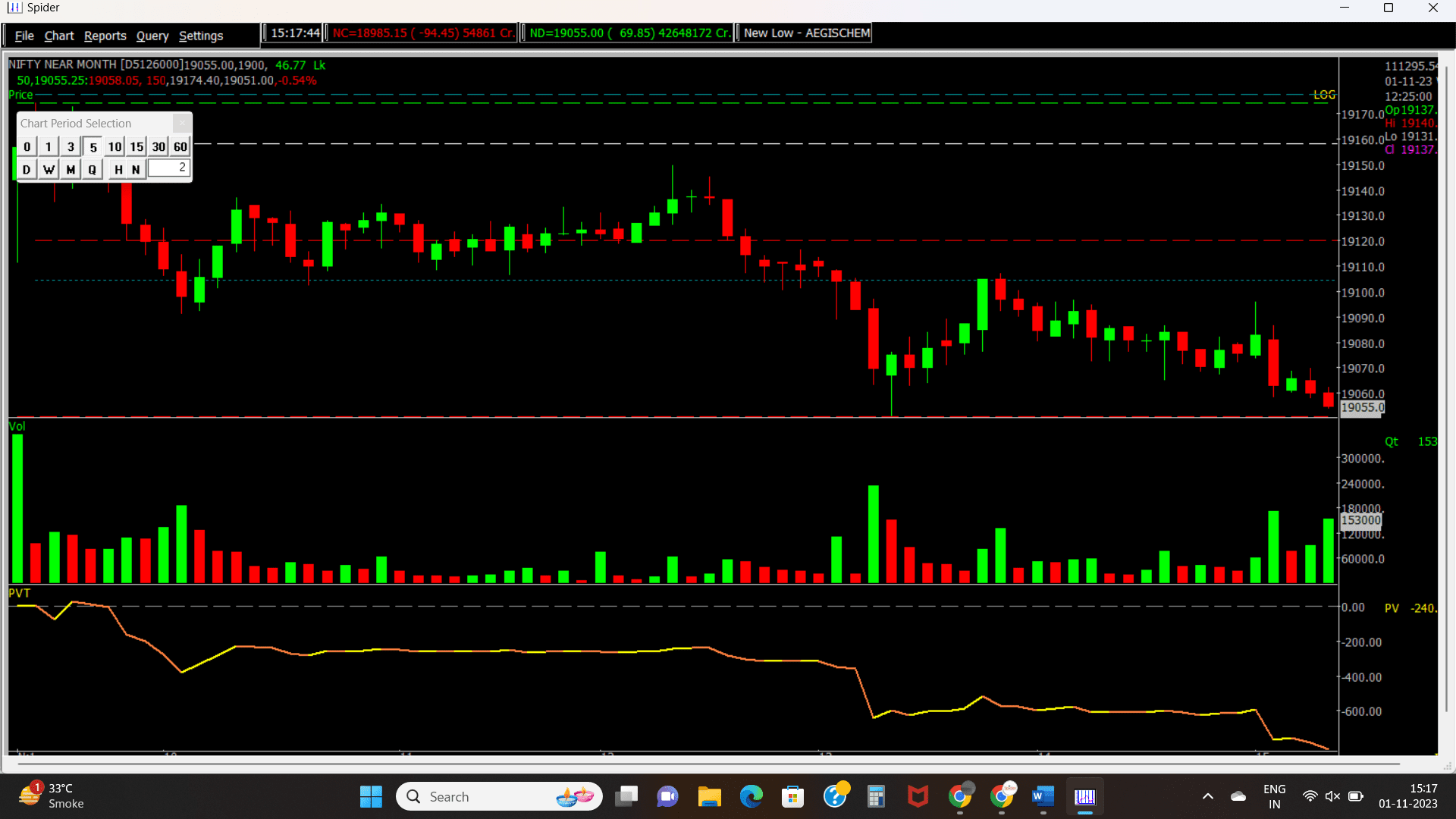Open the Calculator app from the taskbar
This screenshot has height=819, width=1456.
point(876,797)
